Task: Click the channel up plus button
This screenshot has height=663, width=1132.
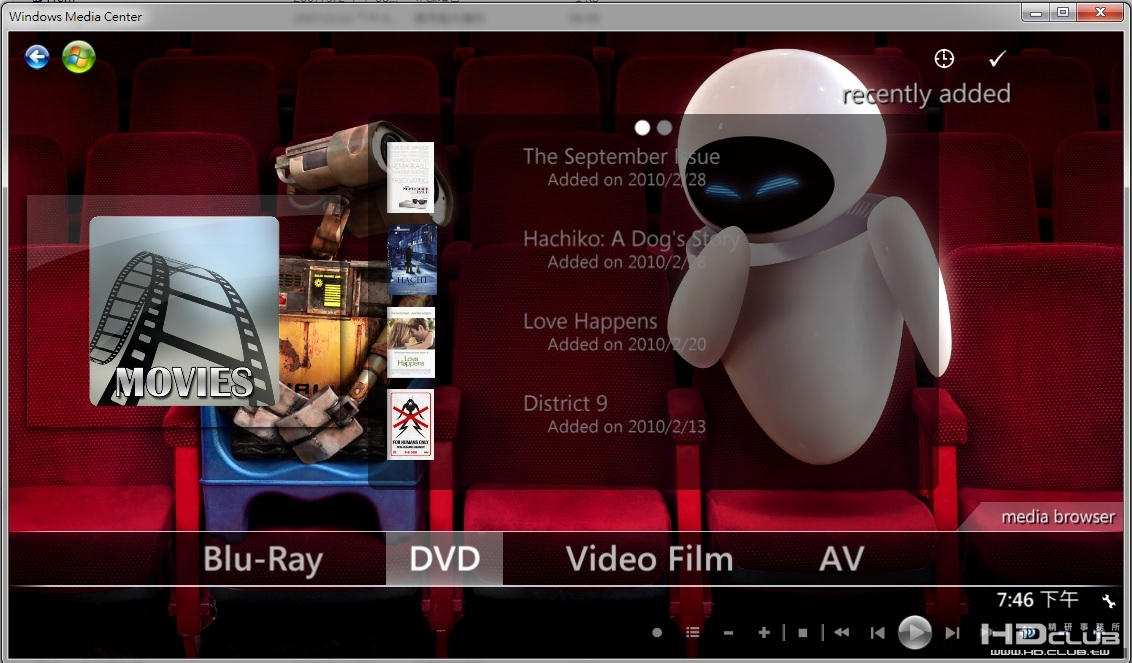Action: coord(764,633)
